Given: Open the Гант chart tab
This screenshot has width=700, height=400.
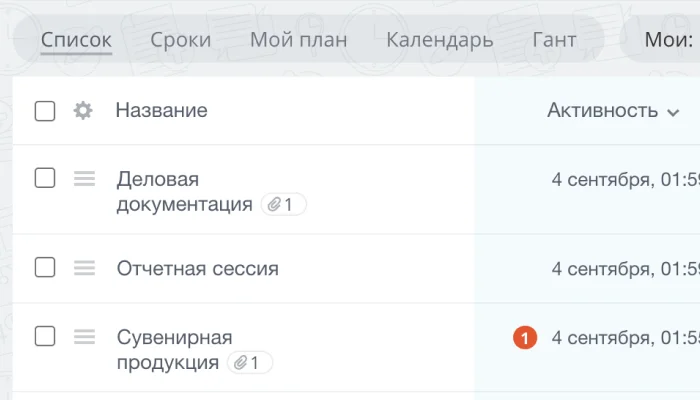Looking at the screenshot, I should [x=554, y=40].
